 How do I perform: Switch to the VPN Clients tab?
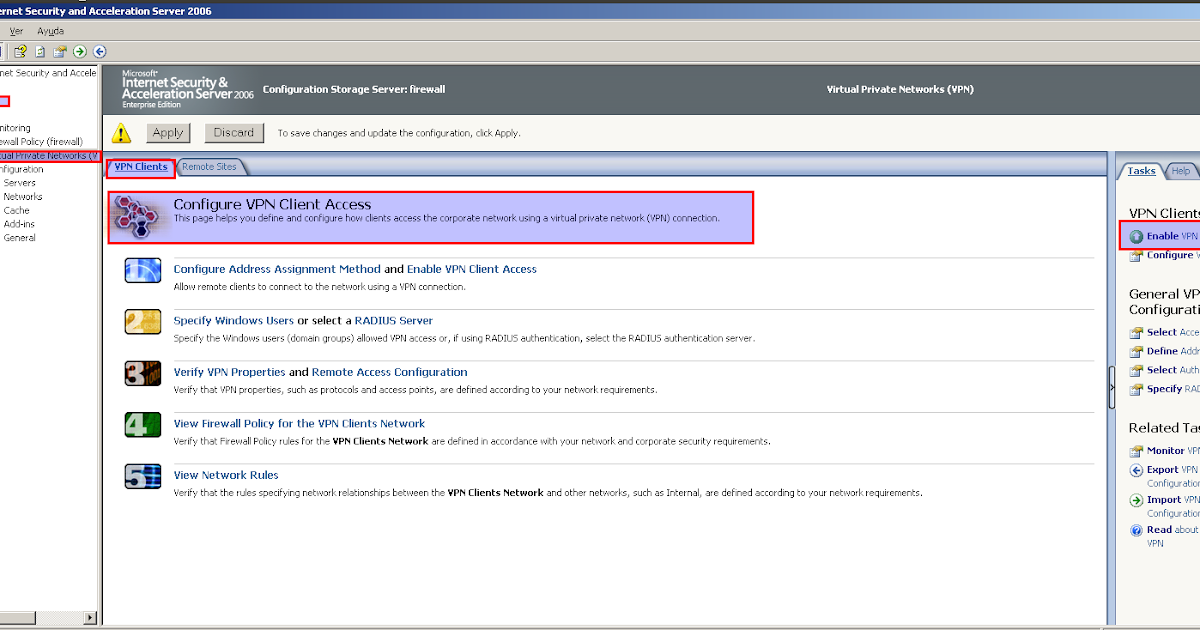pos(141,167)
